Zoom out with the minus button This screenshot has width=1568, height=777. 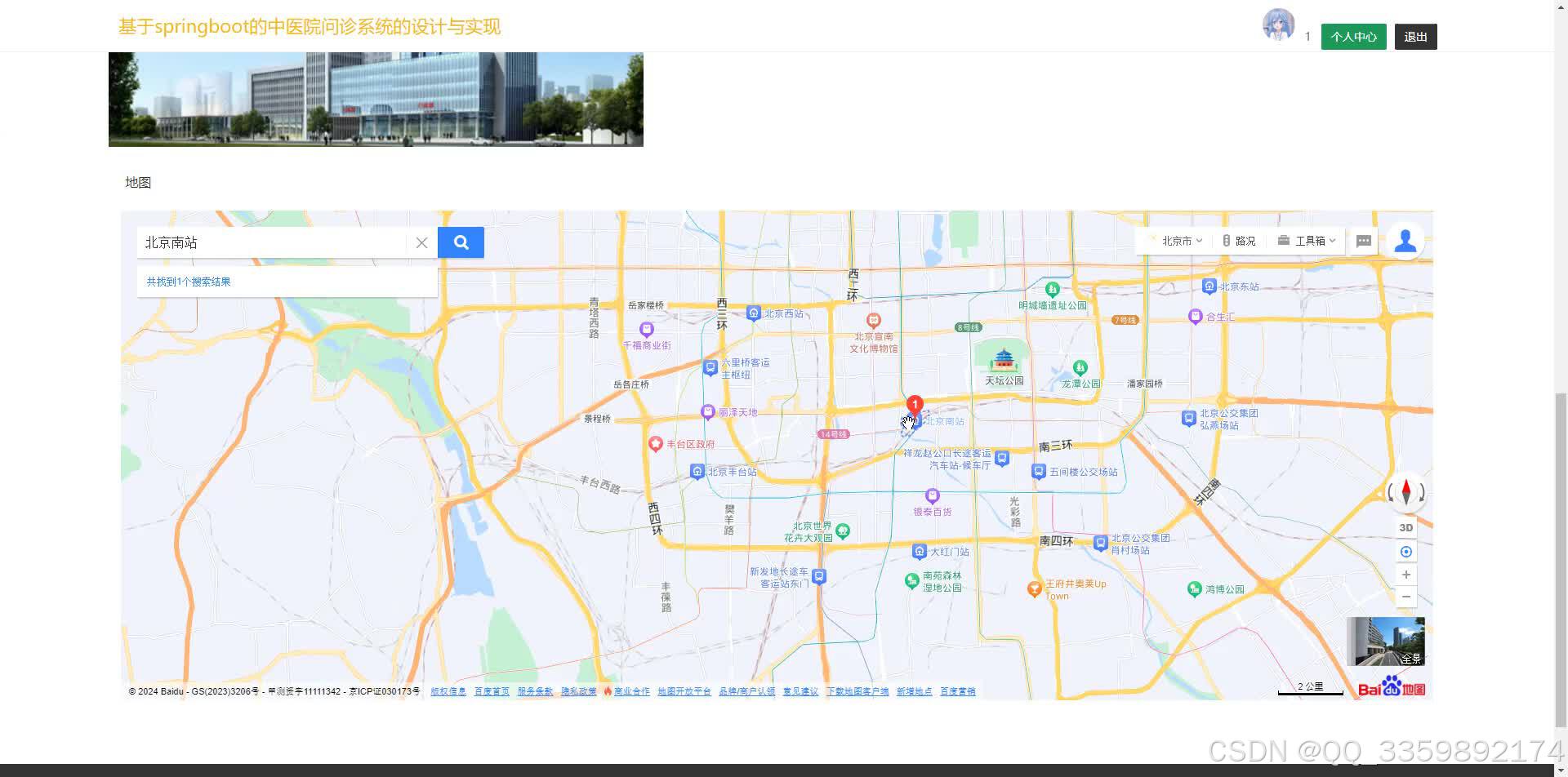tap(1406, 597)
